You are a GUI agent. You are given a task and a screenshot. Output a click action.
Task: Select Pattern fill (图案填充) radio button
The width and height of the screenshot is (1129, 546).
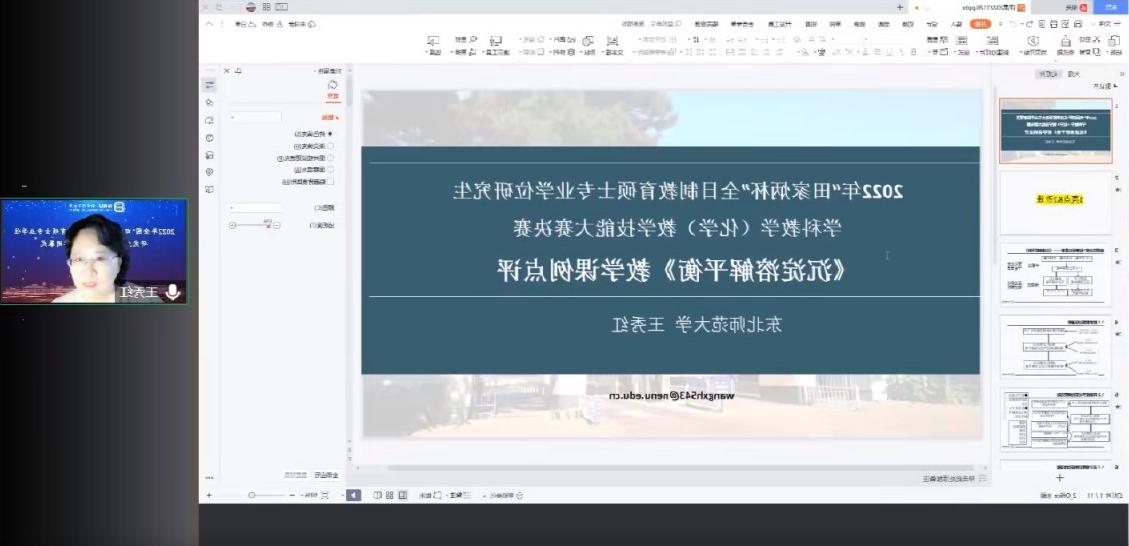[330, 169]
